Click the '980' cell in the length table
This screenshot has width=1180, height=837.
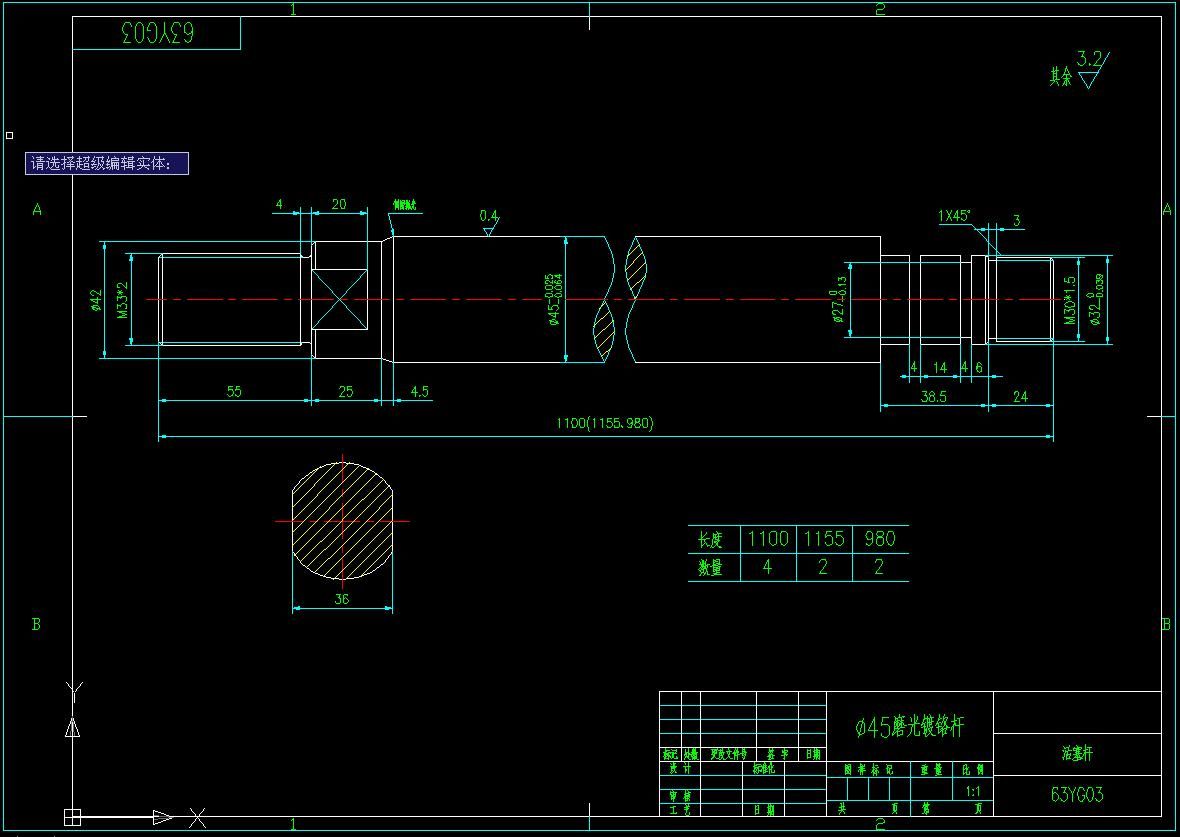point(880,539)
